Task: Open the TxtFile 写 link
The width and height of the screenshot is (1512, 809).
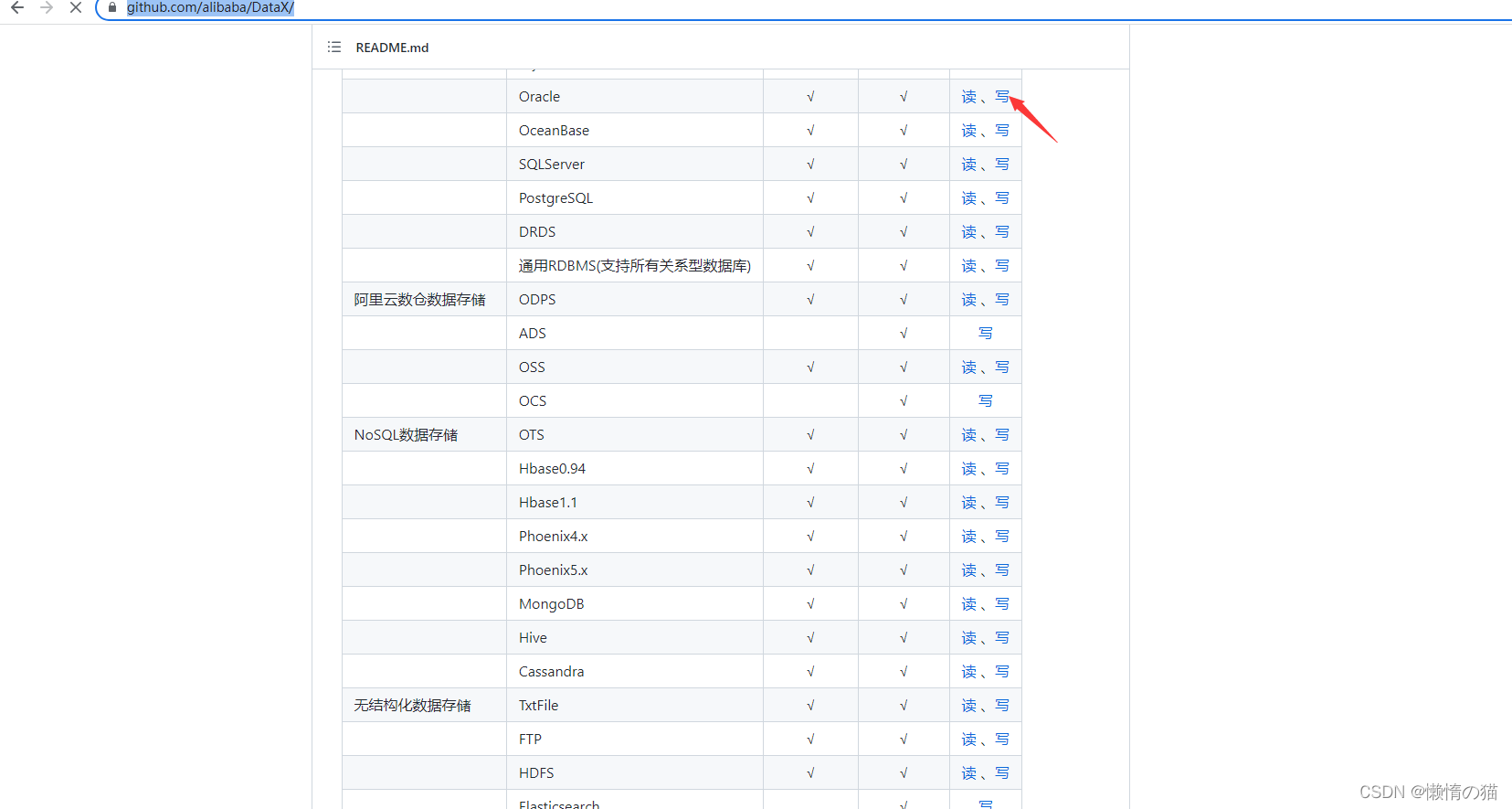Action: pos(1002,706)
